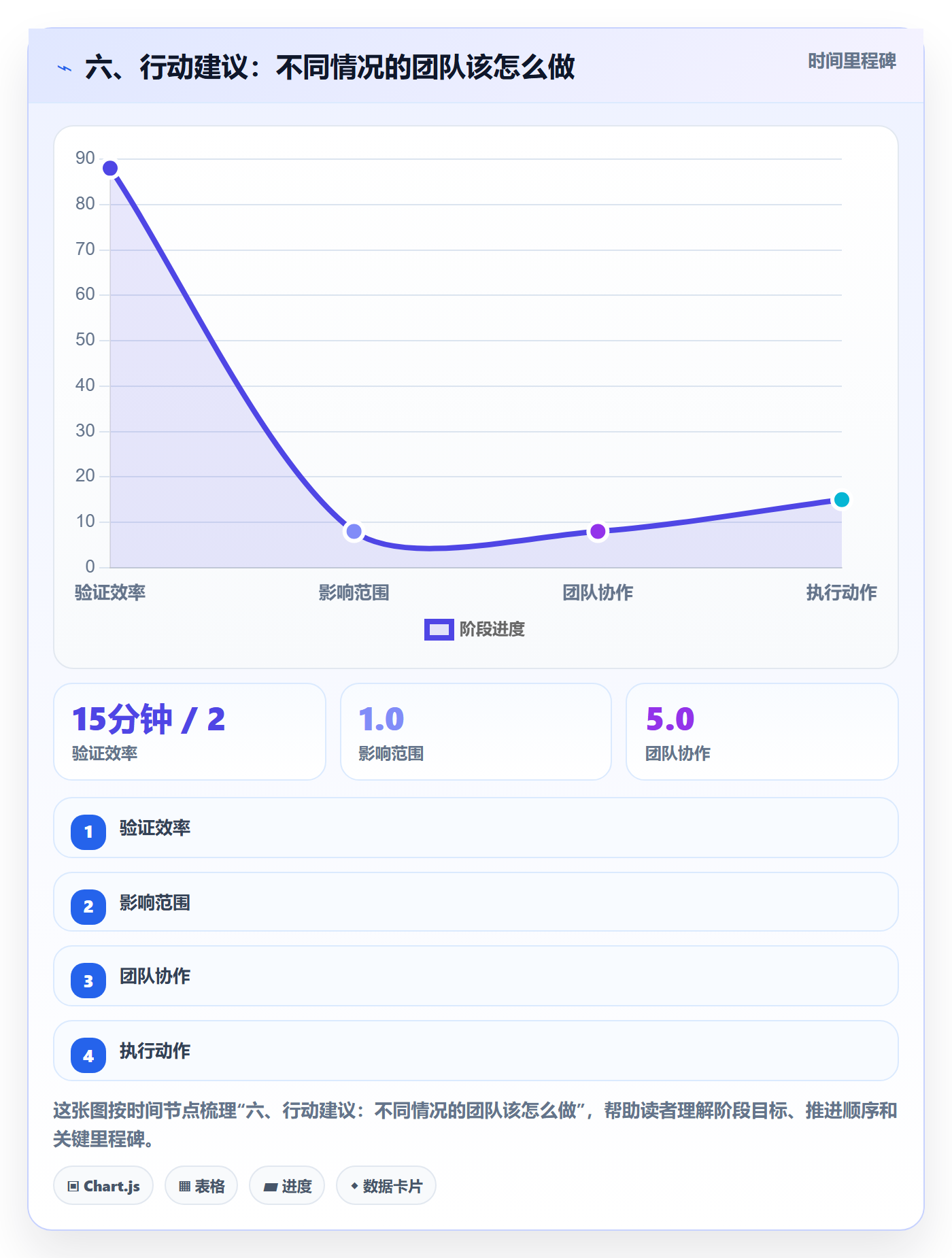Click the number 4 step badge
Image resolution: width=952 pixels, height=1258 pixels.
[x=88, y=1055]
